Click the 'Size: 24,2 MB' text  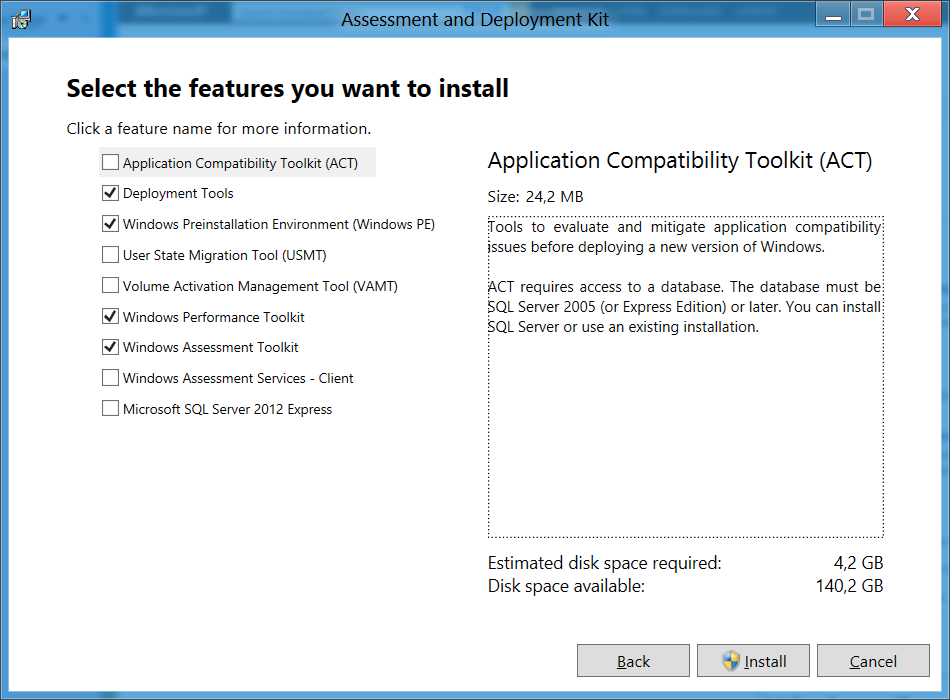536,196
